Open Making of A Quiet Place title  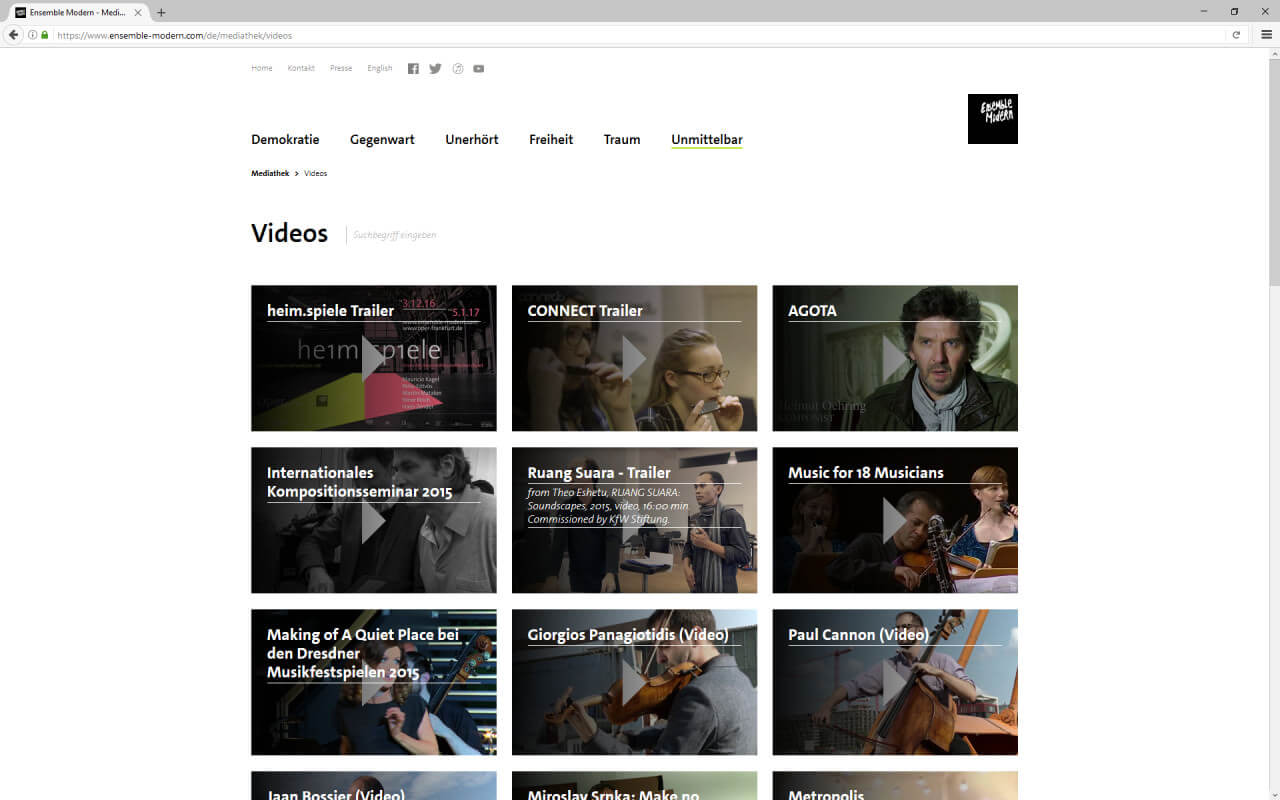tap(363, 654)
